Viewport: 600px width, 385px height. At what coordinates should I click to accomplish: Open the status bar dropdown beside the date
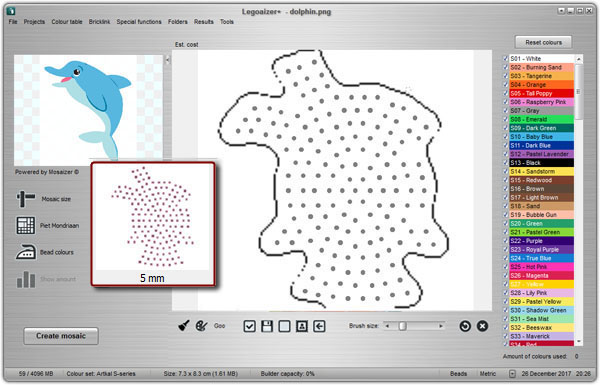[x=512, y=374]
